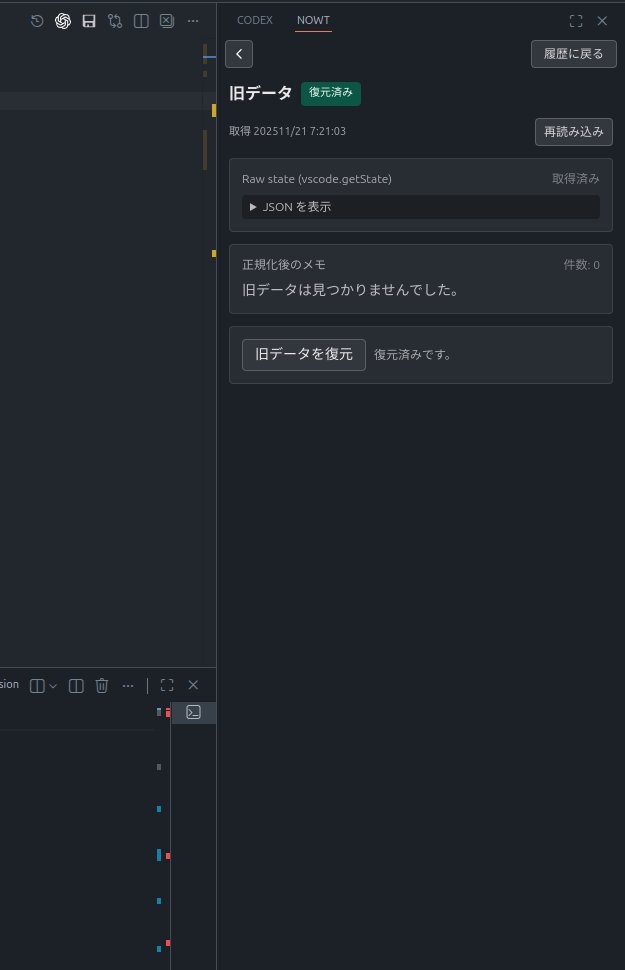Maximize the NOWT side panel
Image resolution: width=625 pixels, height=970 pixels.
tap(576, 21)
